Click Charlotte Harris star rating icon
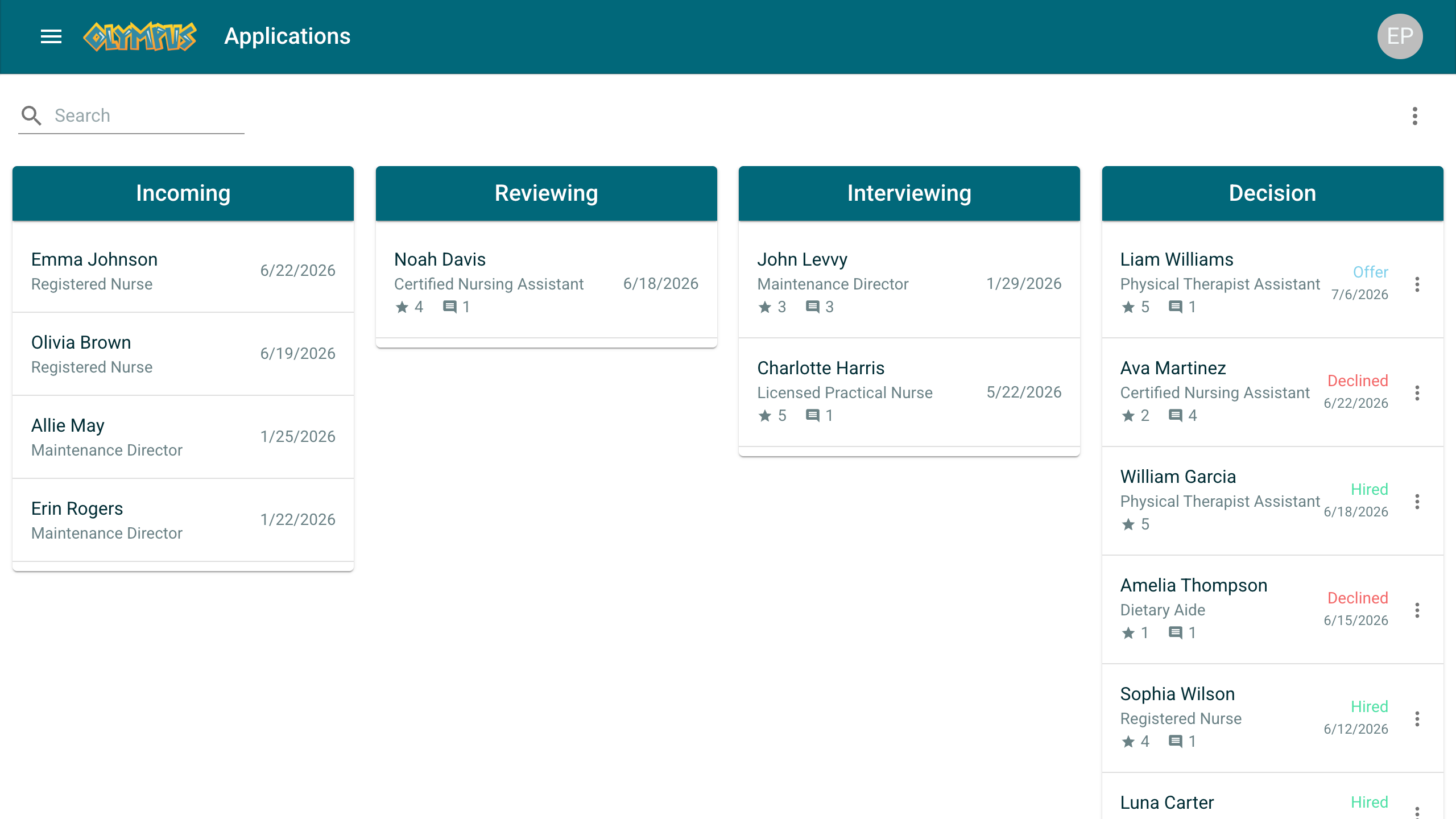The width and height of the screenshot is (1456, 819). click(765, 416)
